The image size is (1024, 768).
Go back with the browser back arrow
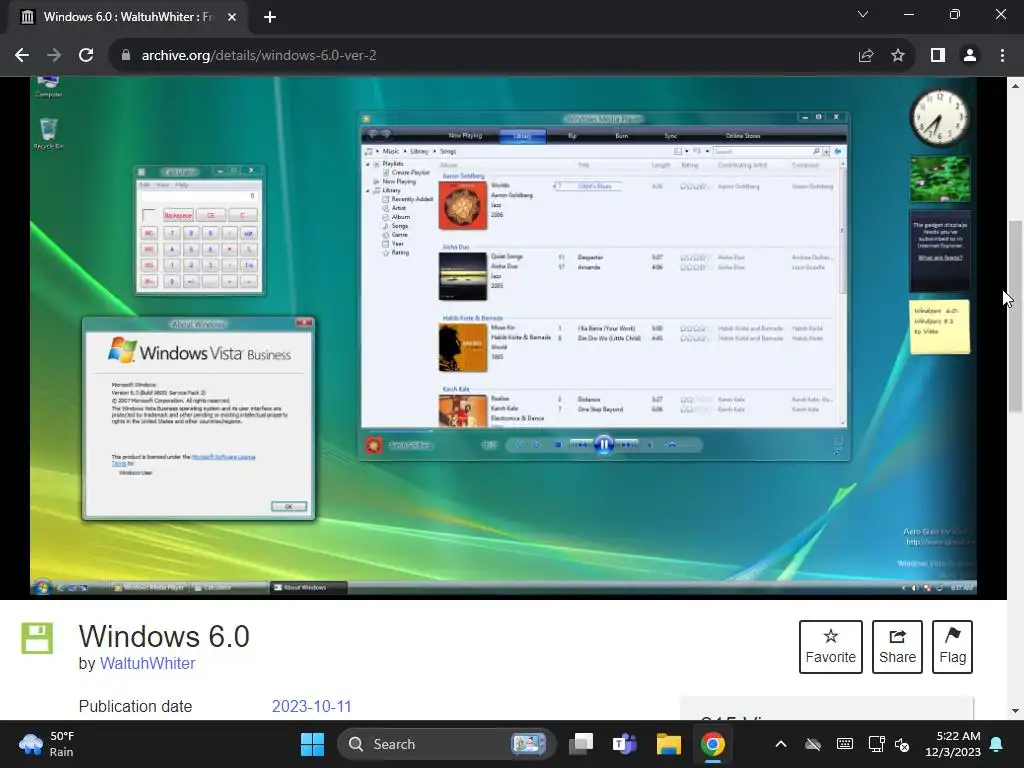click(x=22, y=56)
